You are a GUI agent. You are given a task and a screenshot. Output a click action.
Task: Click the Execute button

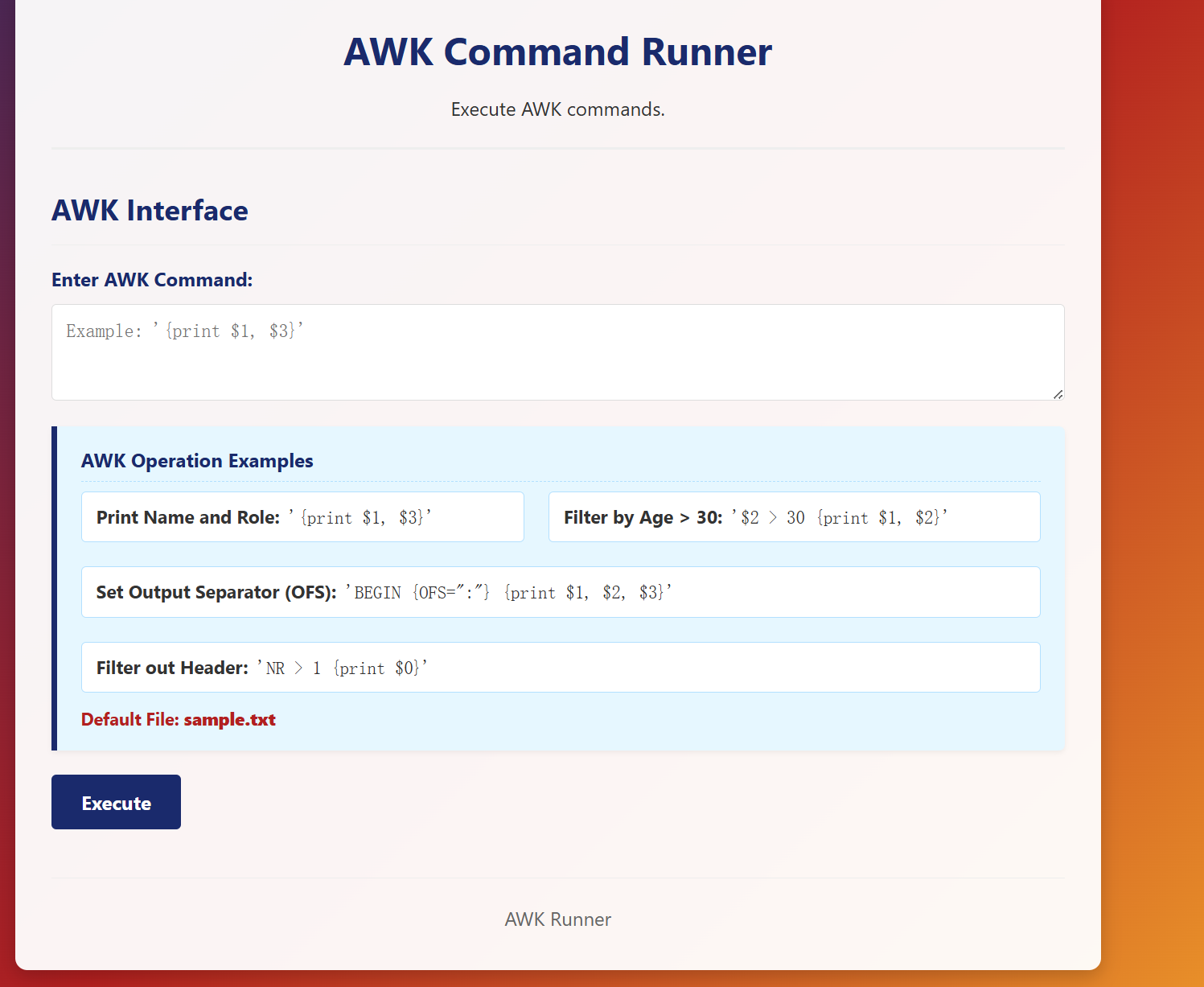pyautogui.click(x=116, y=802)
